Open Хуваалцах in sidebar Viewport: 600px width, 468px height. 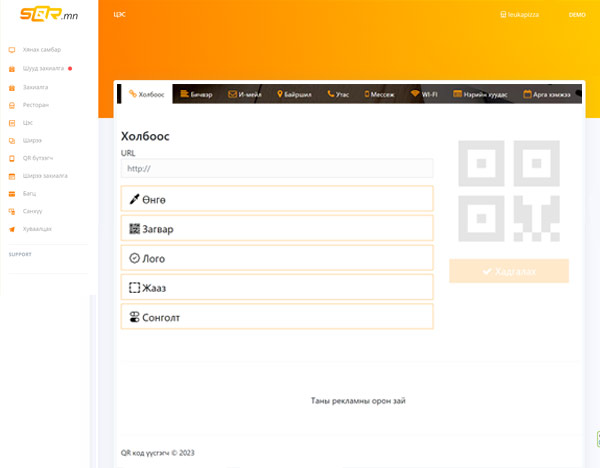[x=37, y=229]
